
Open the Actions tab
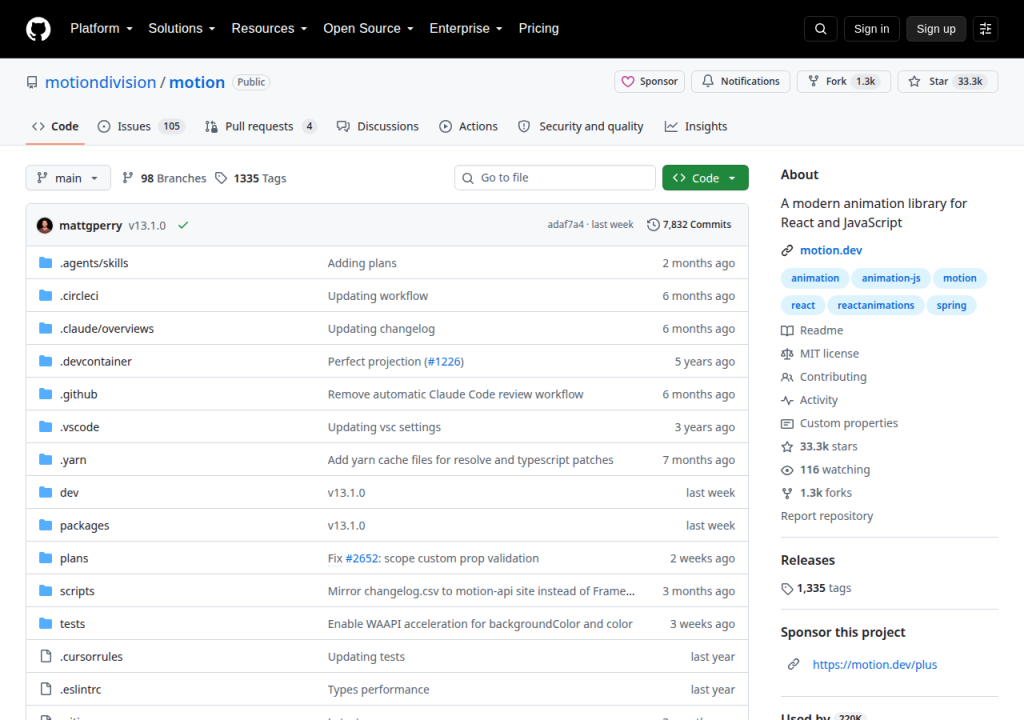[468, 126]
